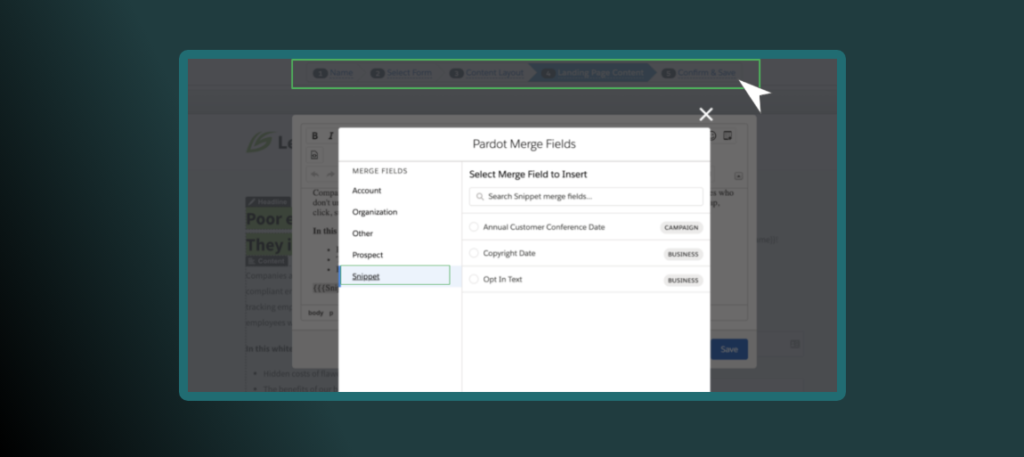Select the Copyright Date radio button

point(474,254)
